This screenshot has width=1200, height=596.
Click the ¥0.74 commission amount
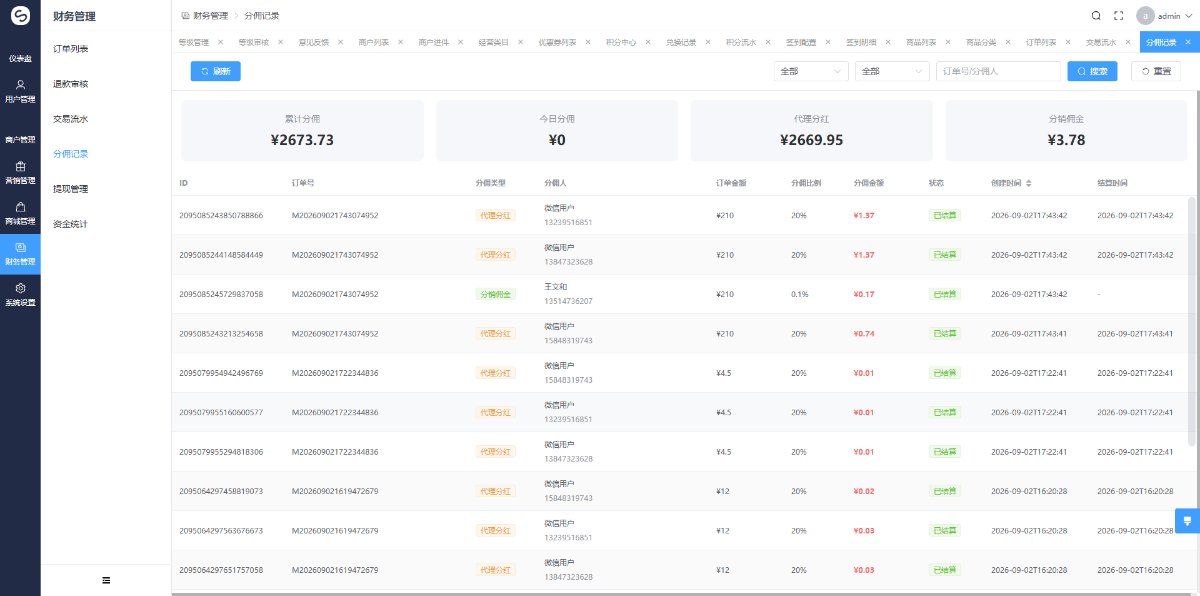pos(865,333)
